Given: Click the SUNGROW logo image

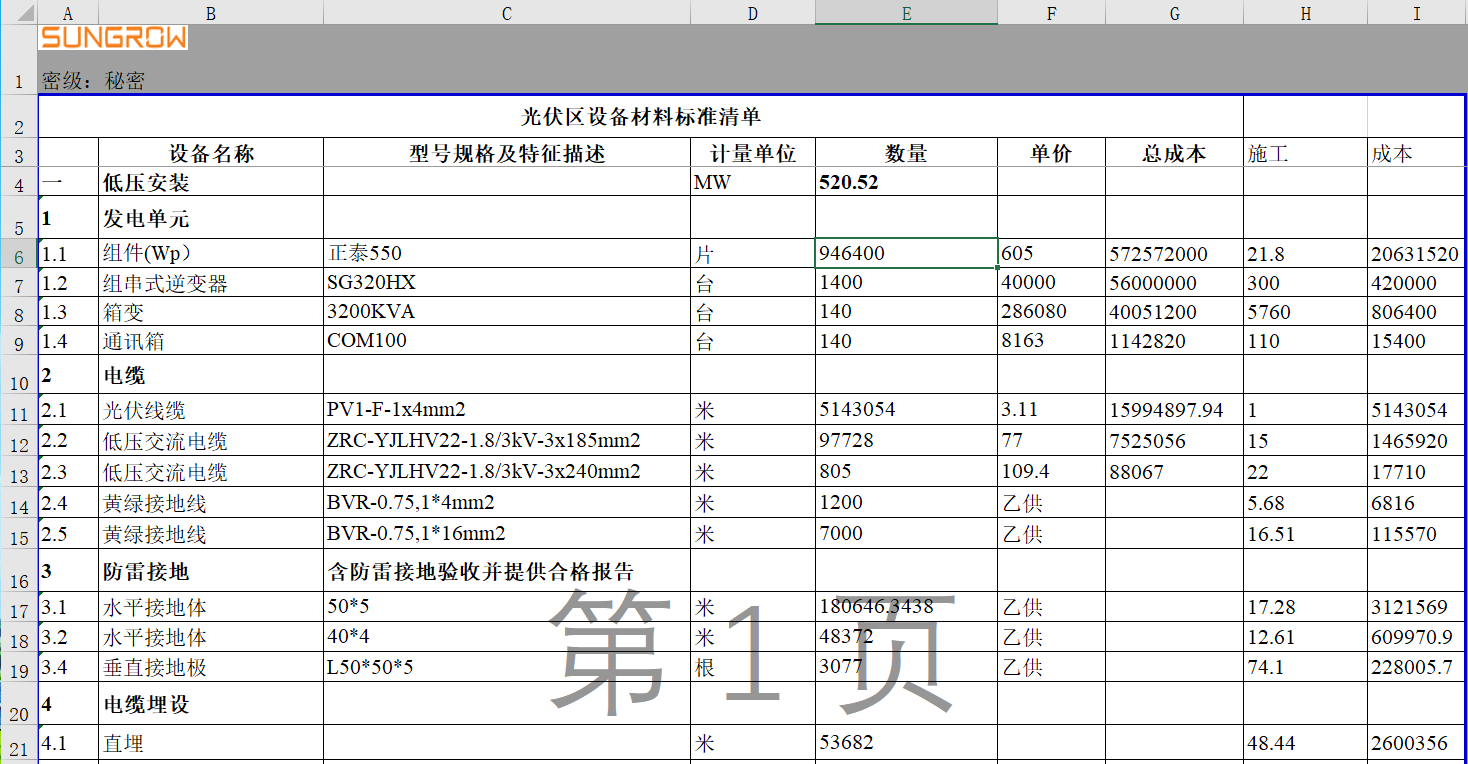Looking at the screenshot, I should pyautogui.click(x=113, y=38).
